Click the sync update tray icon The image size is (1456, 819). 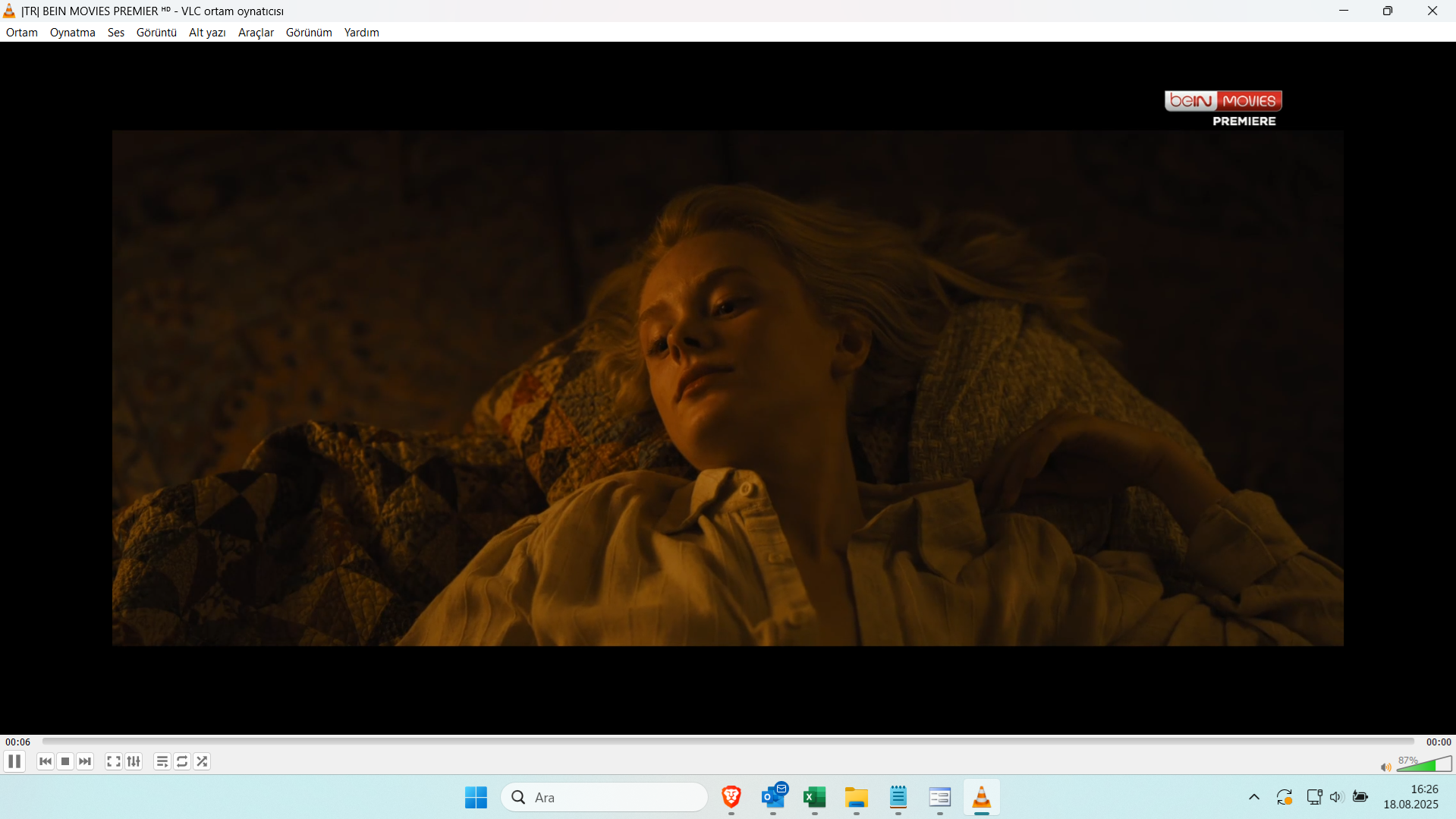pos(1284,797)
